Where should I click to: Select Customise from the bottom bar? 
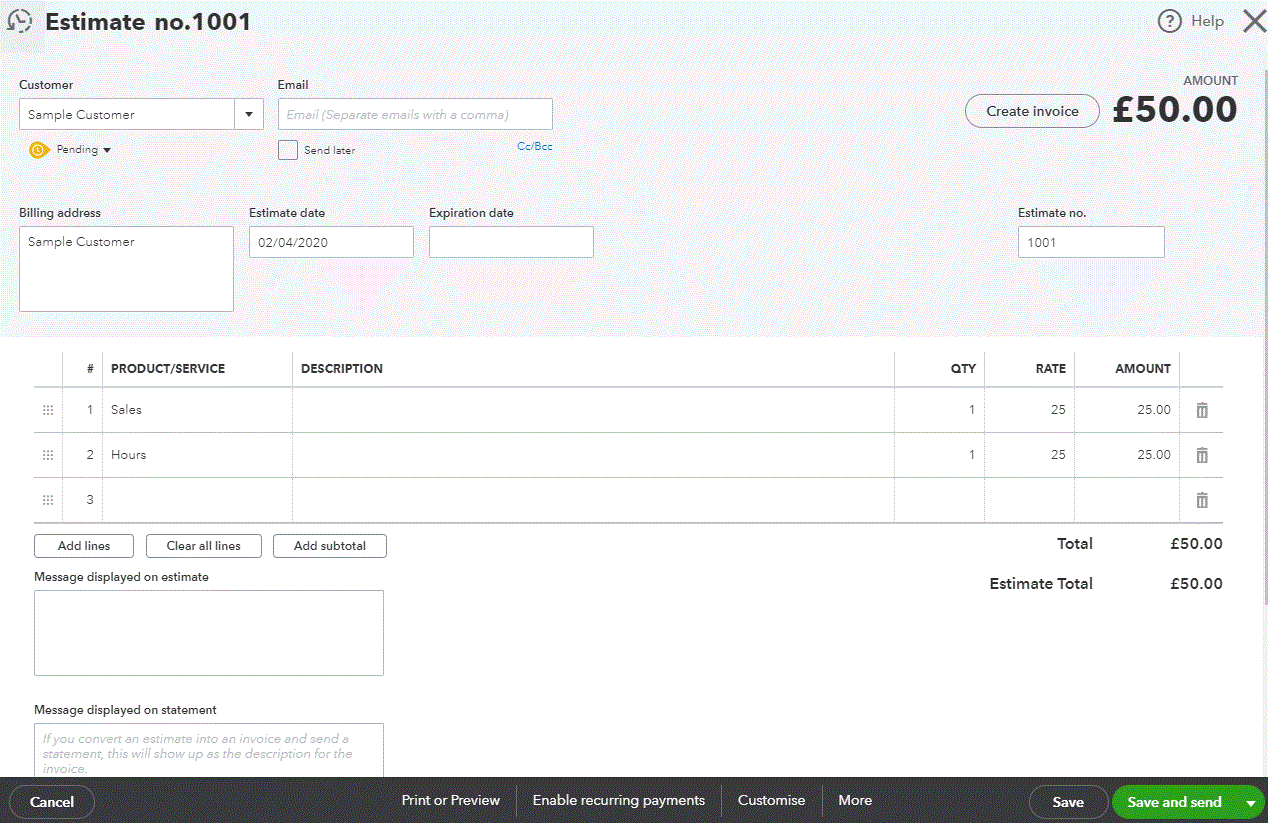771,800
